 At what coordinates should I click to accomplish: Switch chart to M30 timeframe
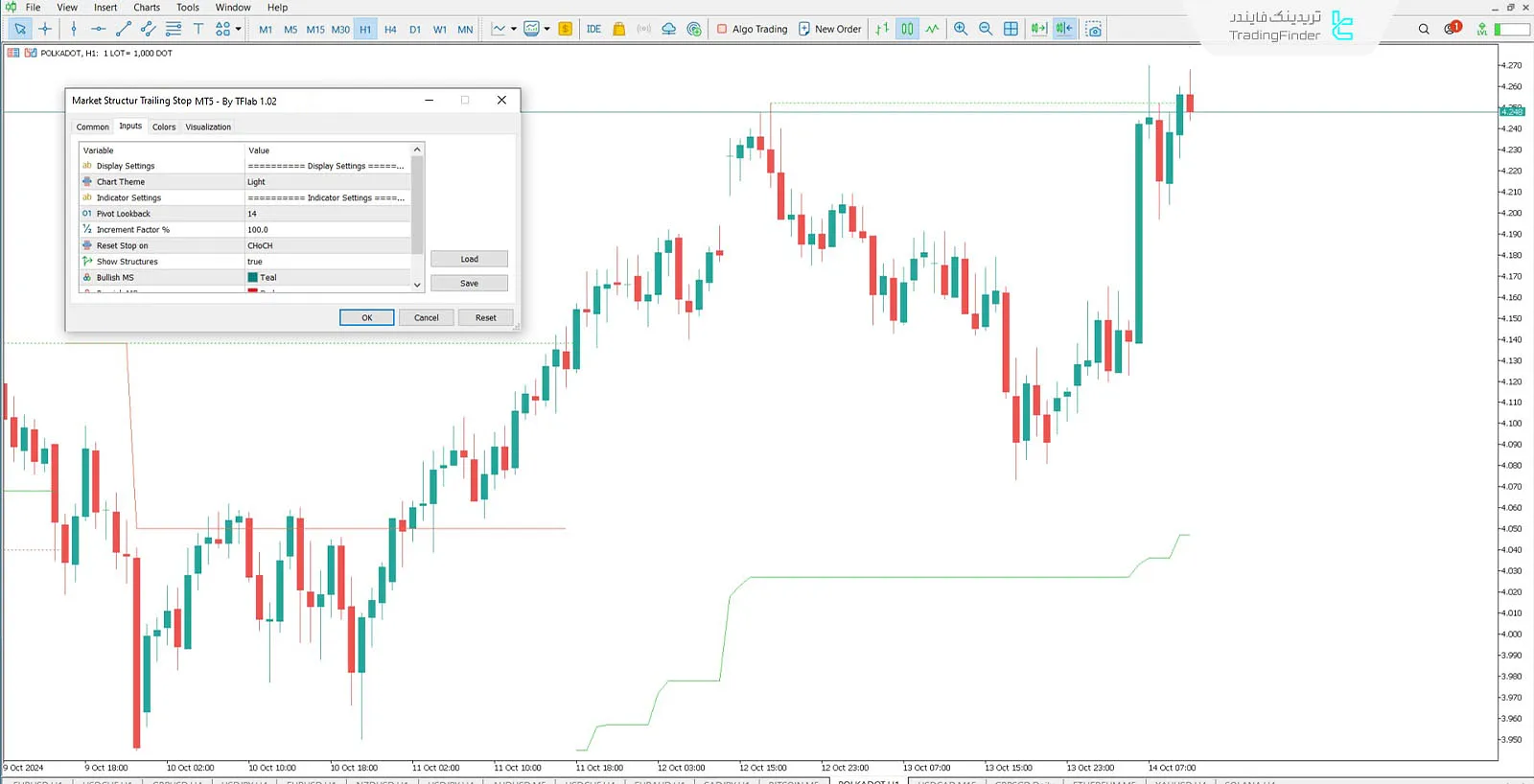(x=340, y=29)
